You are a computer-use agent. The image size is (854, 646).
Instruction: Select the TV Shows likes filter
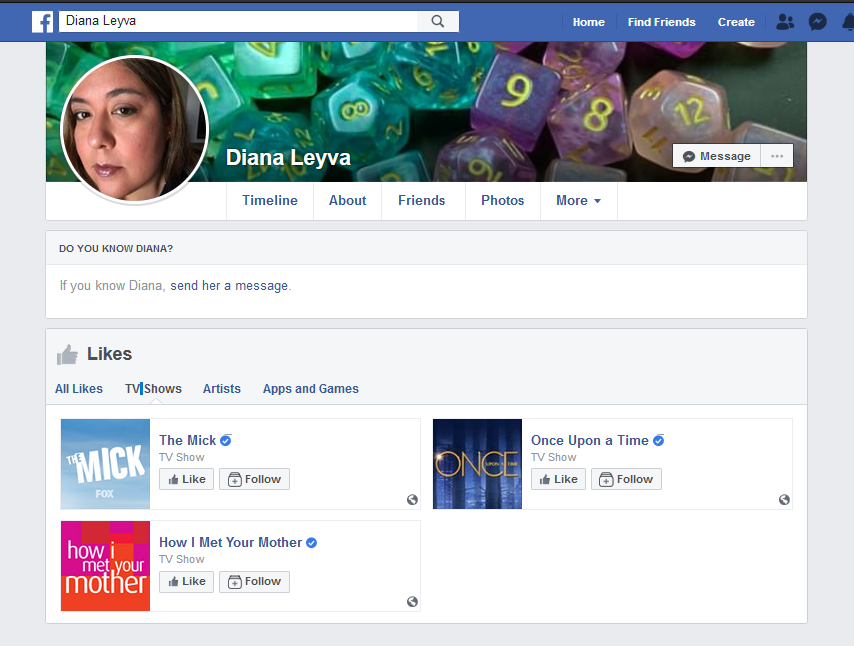point(154,389)
